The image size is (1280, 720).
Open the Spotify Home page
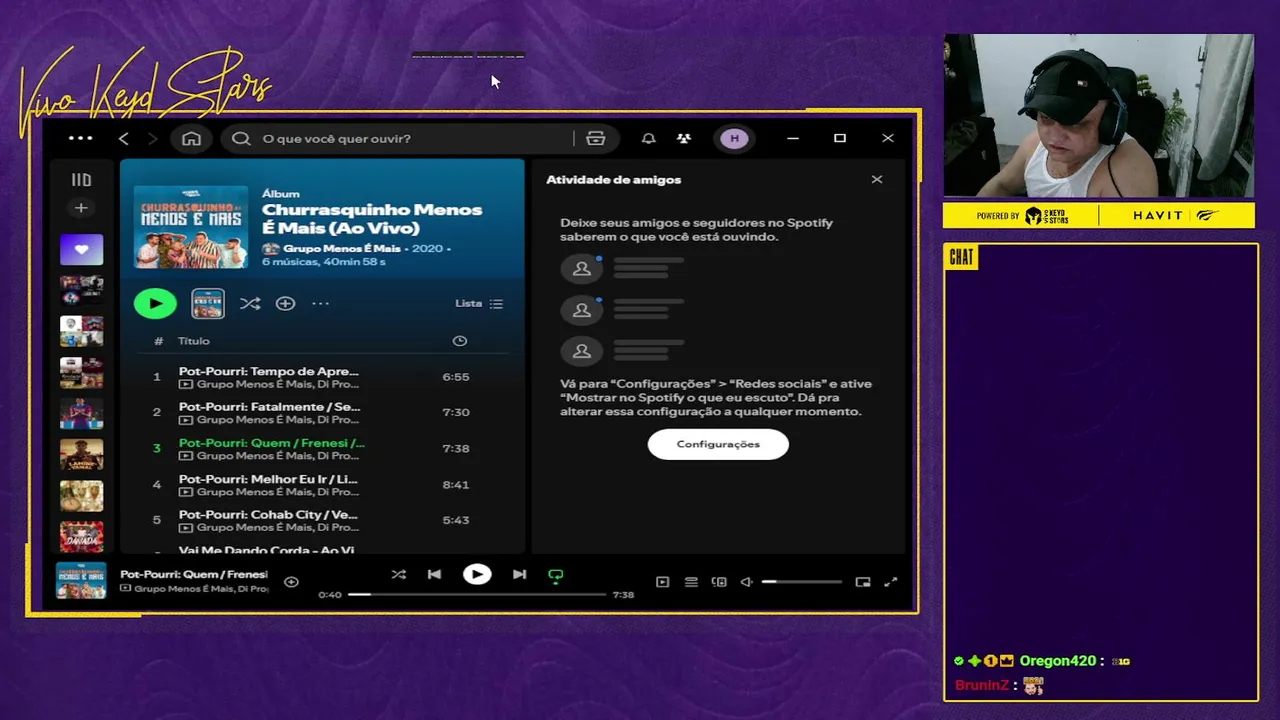(191, 138)
